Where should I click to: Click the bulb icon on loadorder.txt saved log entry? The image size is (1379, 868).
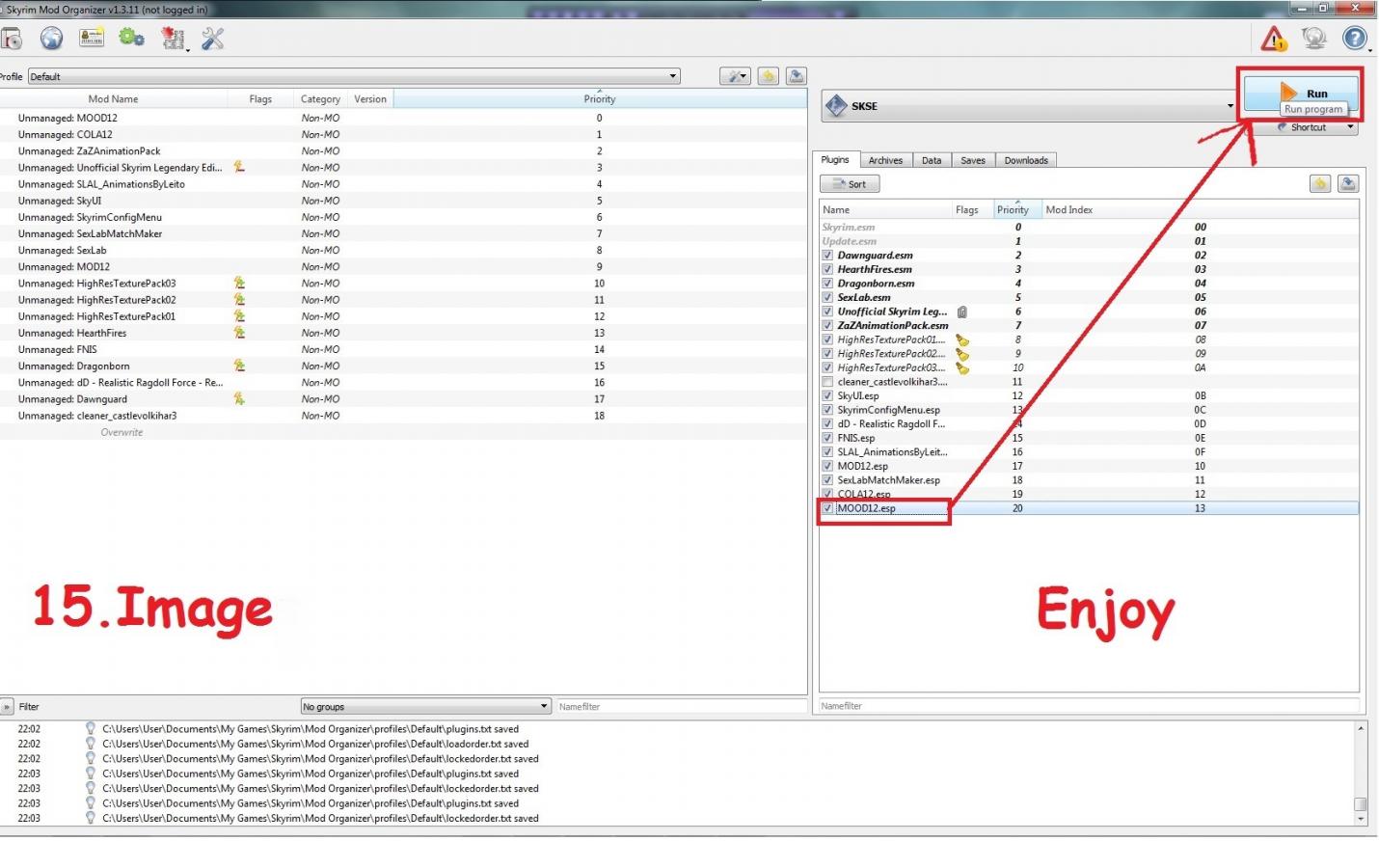coord(91,744)
